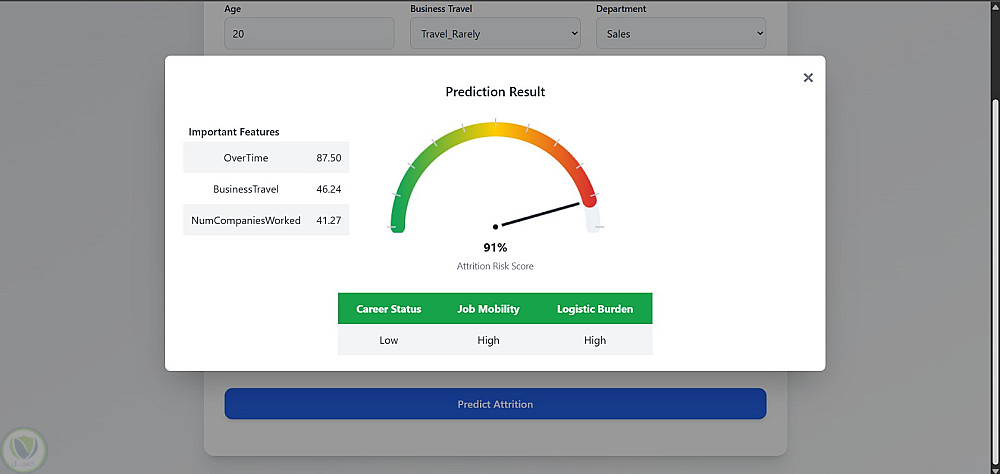Screen dimensions: 1000x474
Task: Click the gauge needle pivot dot
Action: click(495, 226)
